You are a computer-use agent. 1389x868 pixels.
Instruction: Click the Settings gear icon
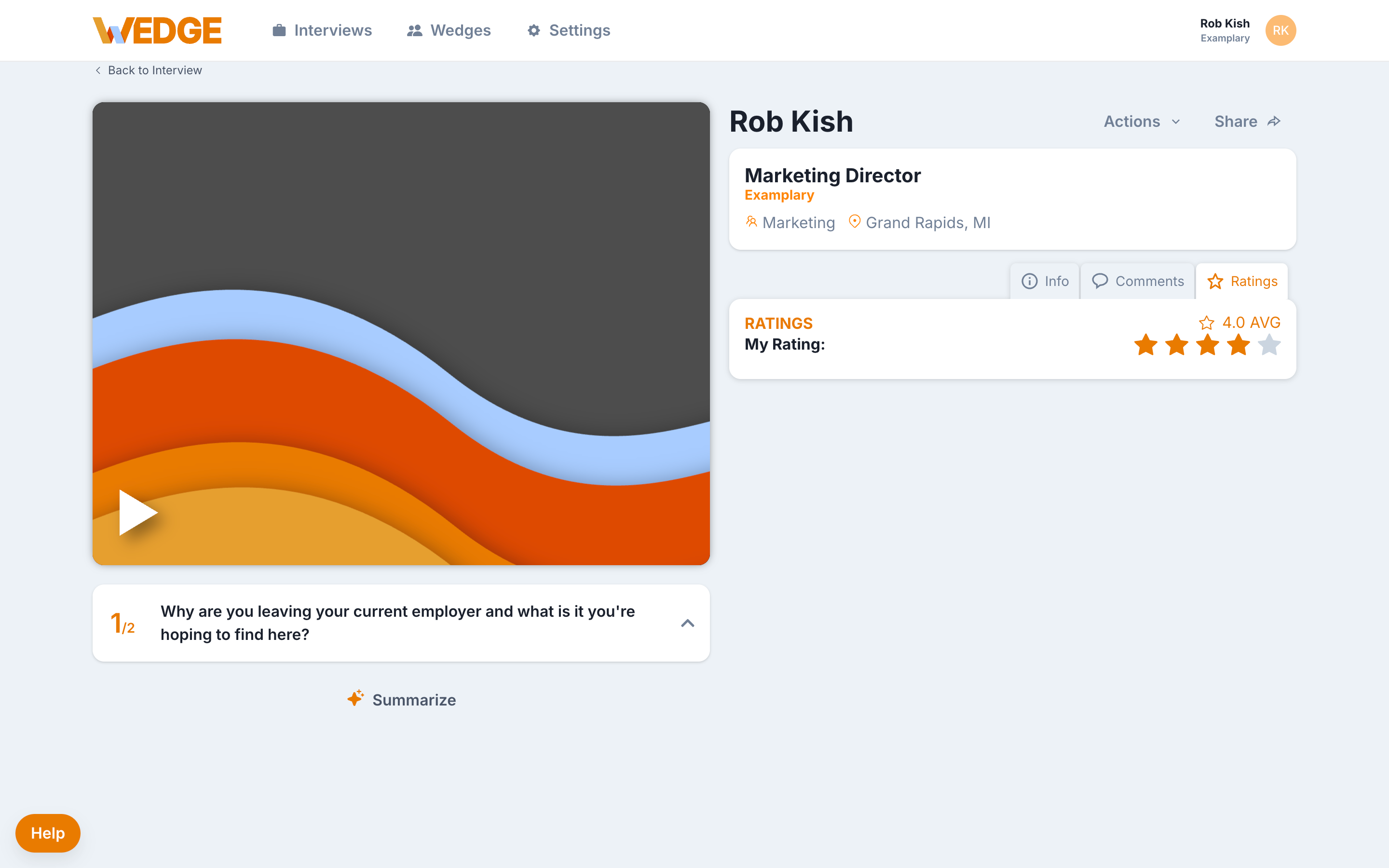click(x=533, y=30)
